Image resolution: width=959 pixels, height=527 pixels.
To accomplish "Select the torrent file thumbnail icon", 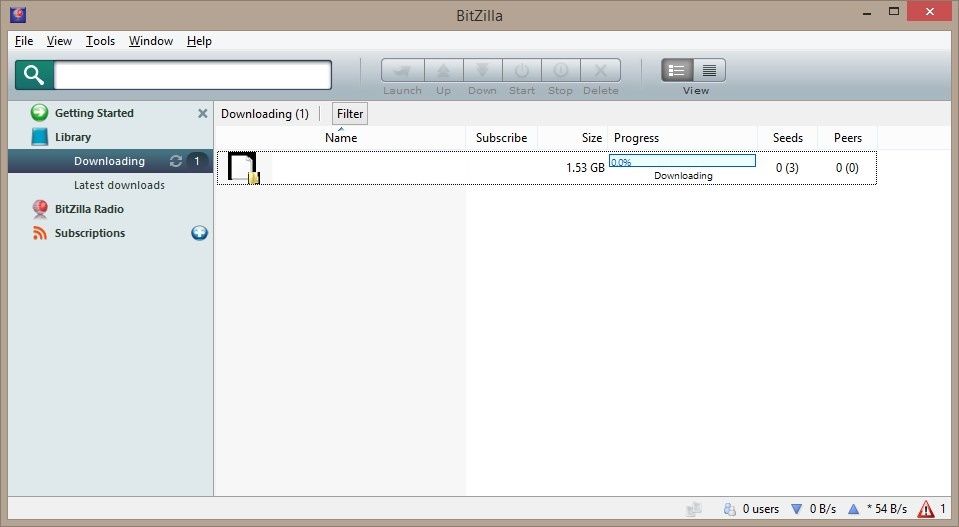I will point(243,168).
